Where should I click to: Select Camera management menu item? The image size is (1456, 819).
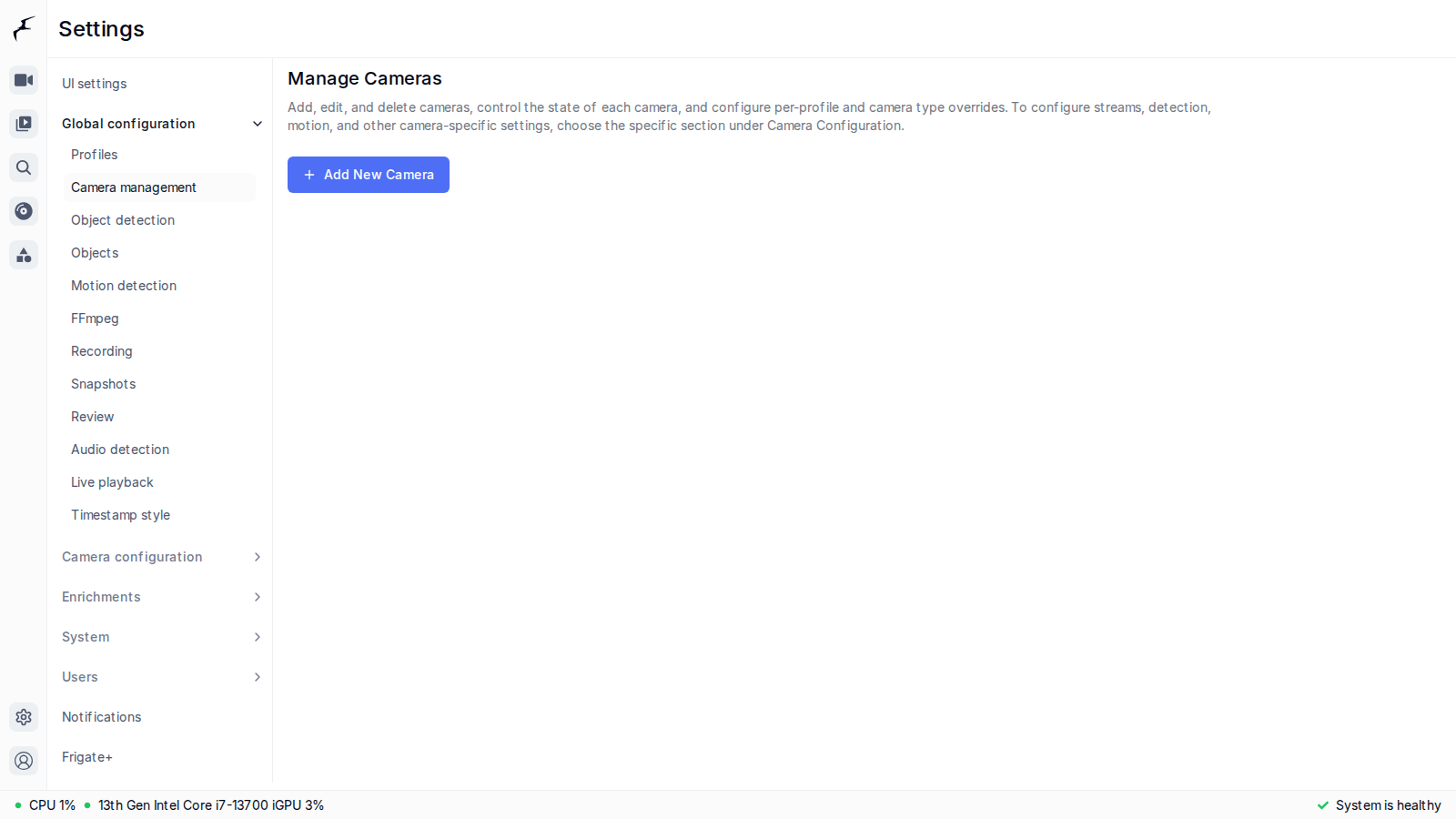pyautogui.click(x=159, y=187)
